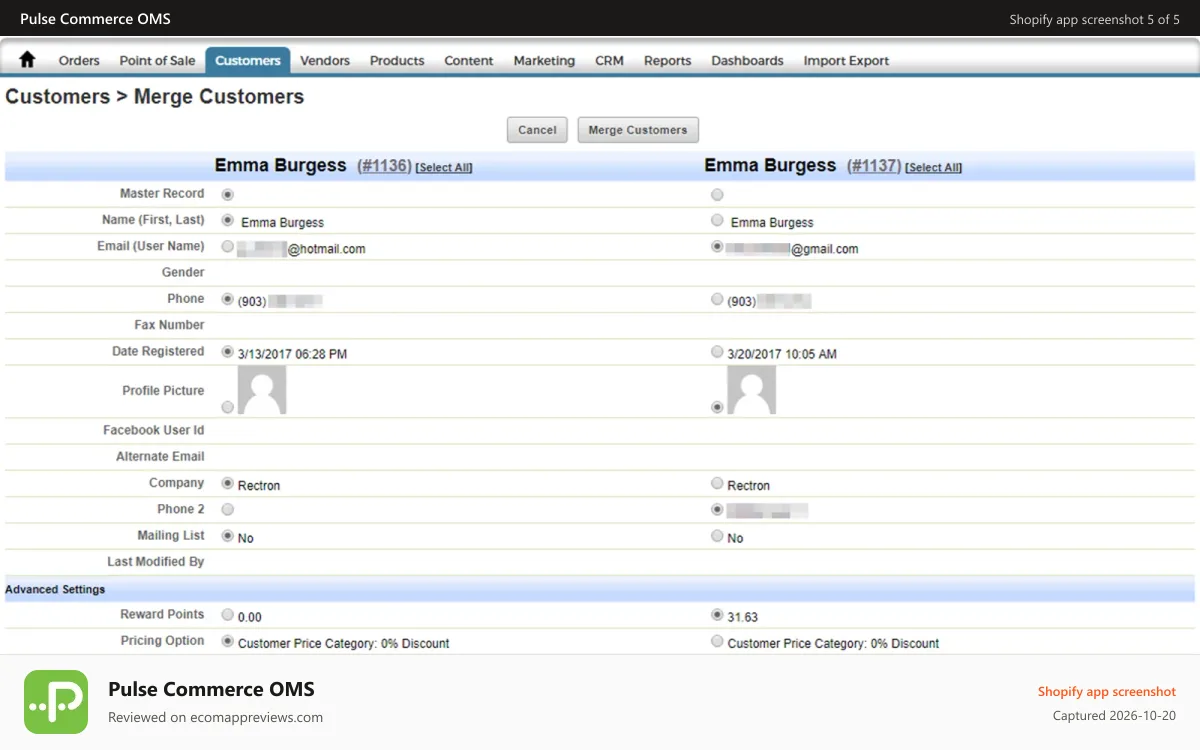The width and height of the screenshot is (1200, 750).
Task: Select the Customers tab
Action: [x=248, y=61]
